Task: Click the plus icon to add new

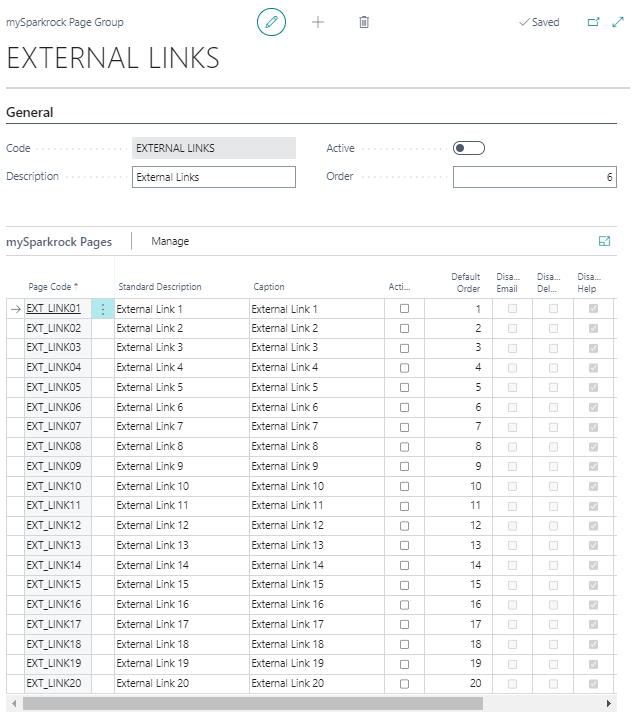Action: pos(318,22)
